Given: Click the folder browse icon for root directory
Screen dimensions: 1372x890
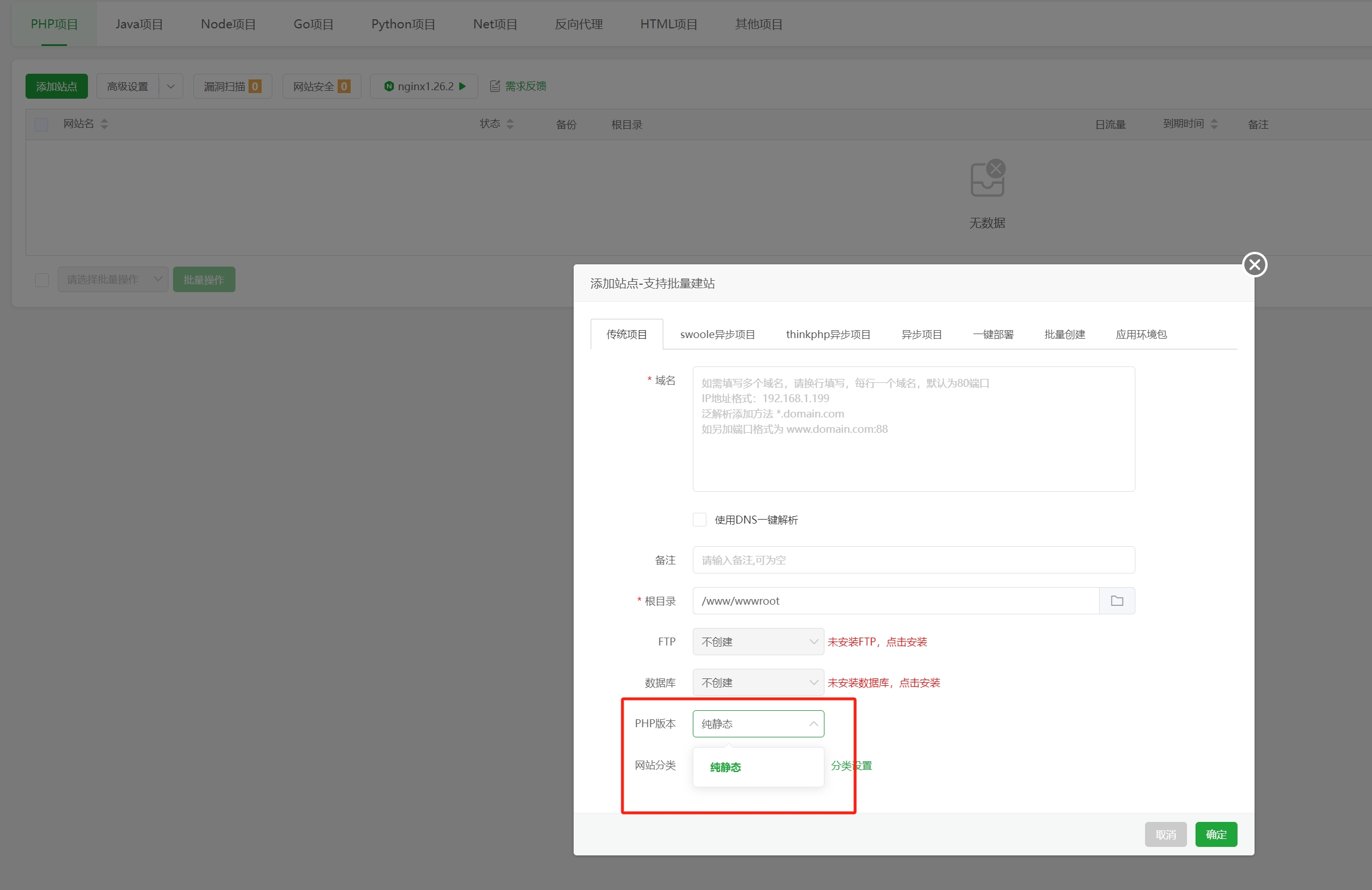Looking at the screenshot, I should tap(1117, 601).
